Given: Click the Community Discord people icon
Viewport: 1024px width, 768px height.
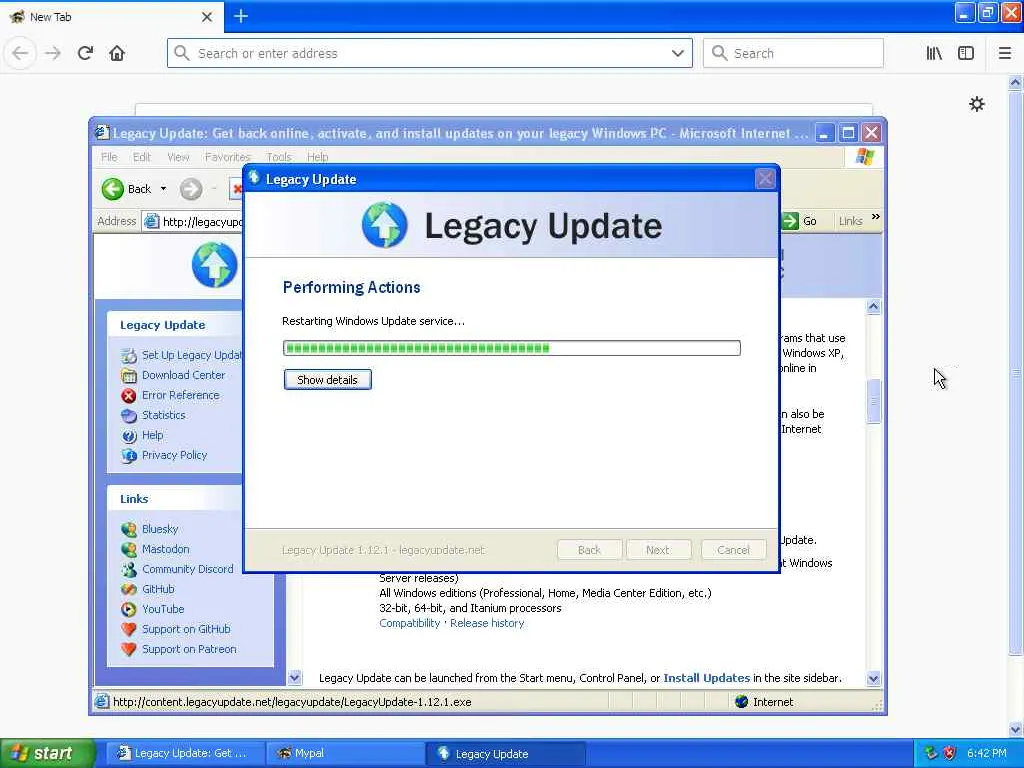Looking at the screenshot, I should point(129,569).
